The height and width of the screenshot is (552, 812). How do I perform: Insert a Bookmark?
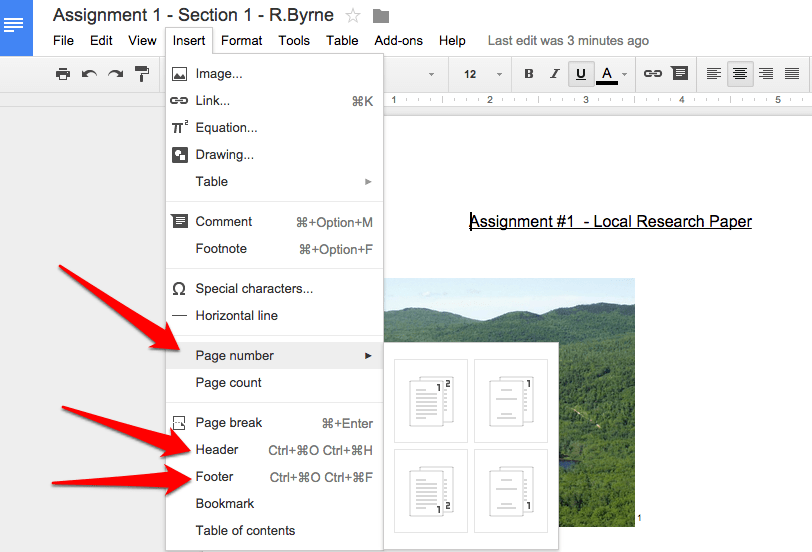(274, 503)
